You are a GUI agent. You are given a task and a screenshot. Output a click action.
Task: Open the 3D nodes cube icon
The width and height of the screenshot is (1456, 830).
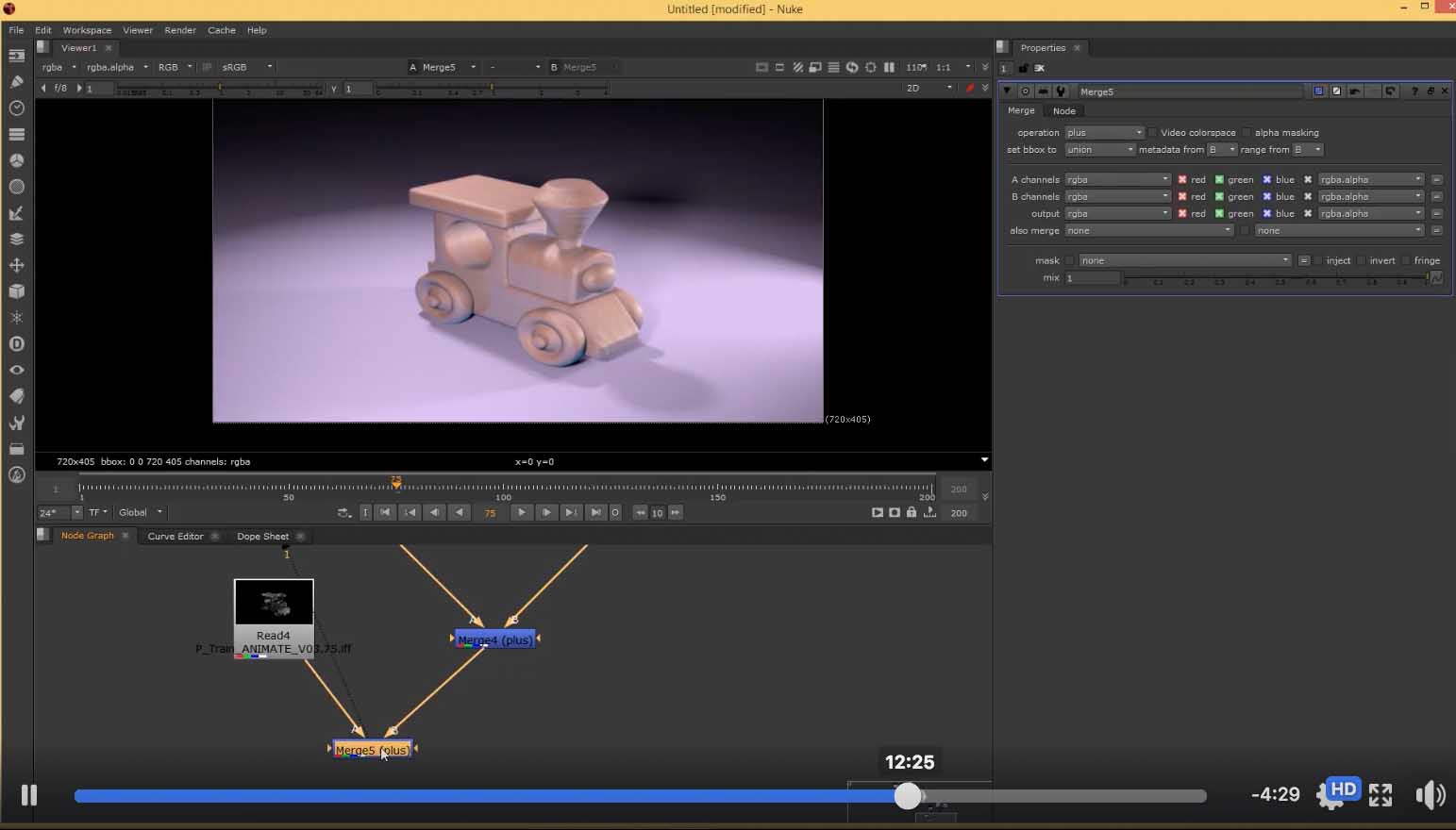pos(16,291)
